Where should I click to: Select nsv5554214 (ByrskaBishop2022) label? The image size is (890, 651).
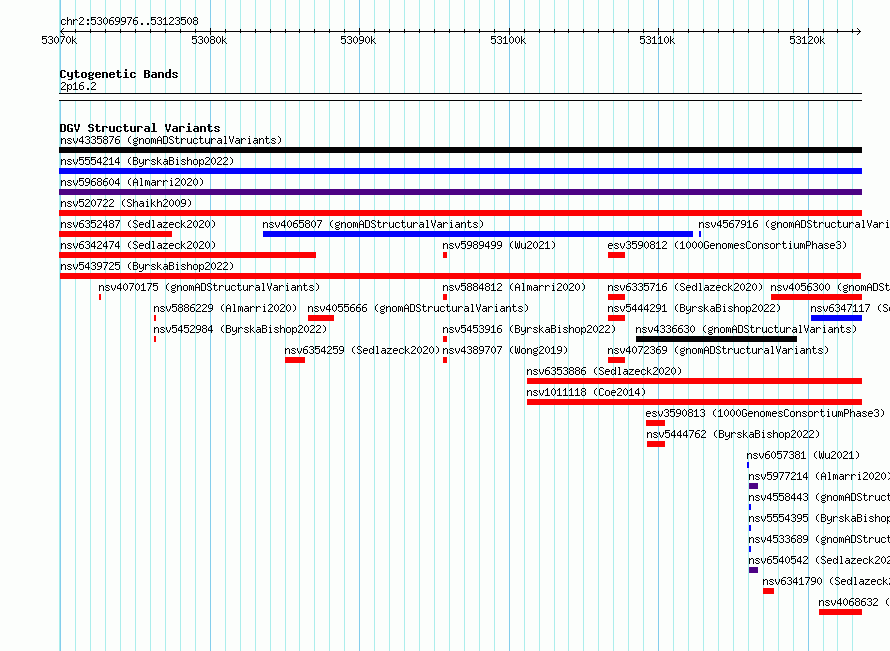pyautogui.click(x=147, y=161)
